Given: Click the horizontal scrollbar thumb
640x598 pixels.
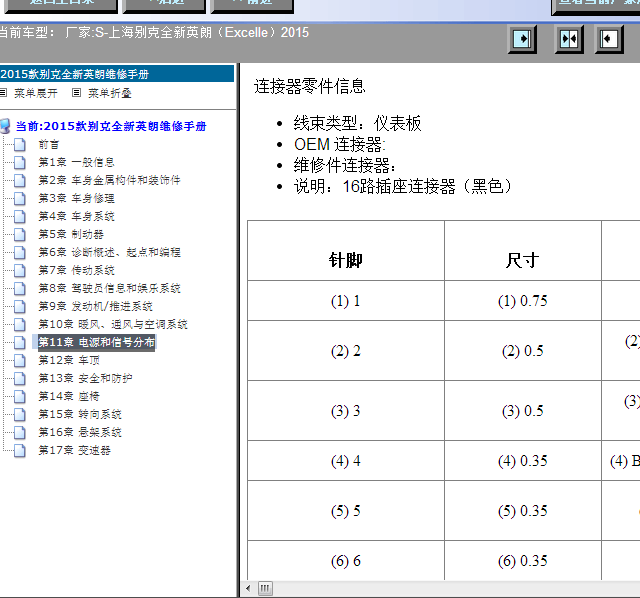Looking at the screenshot, I should pyautogui.click(x=265, y=588).
